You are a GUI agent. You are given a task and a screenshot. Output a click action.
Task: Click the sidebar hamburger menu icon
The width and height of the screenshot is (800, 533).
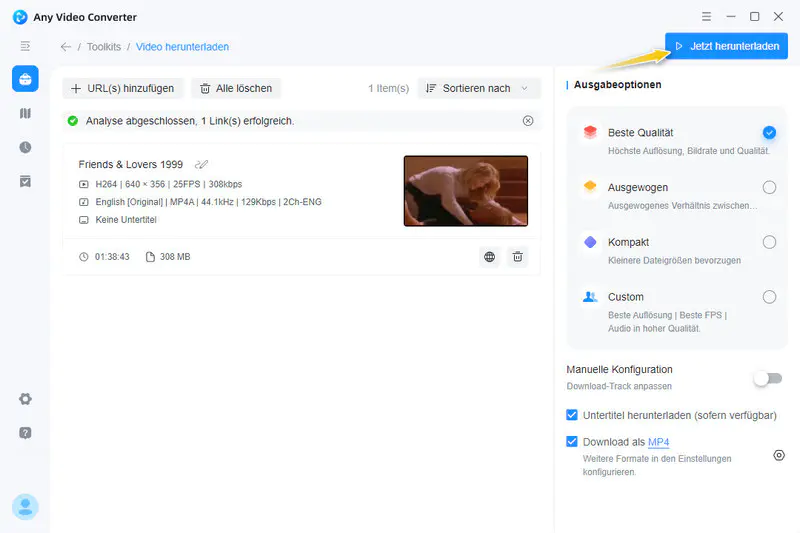(x=25, y=46)
